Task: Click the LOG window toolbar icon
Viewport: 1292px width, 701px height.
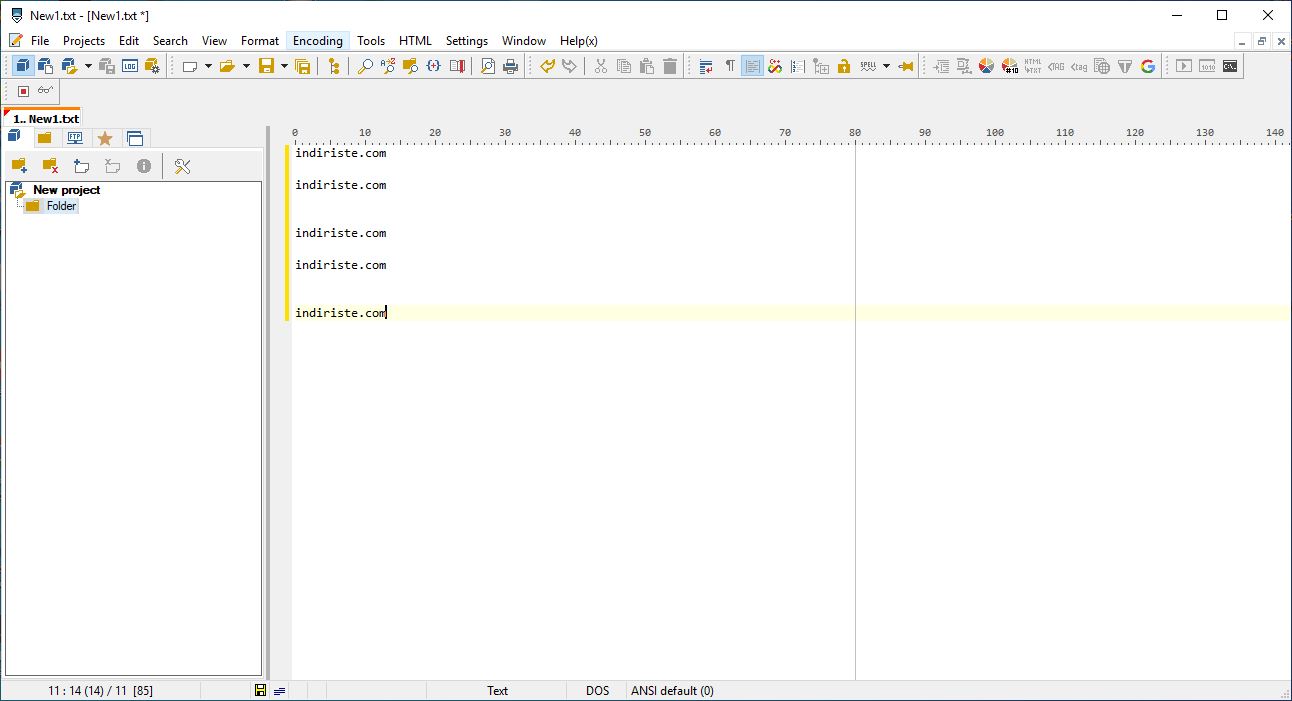Action: 130,66
